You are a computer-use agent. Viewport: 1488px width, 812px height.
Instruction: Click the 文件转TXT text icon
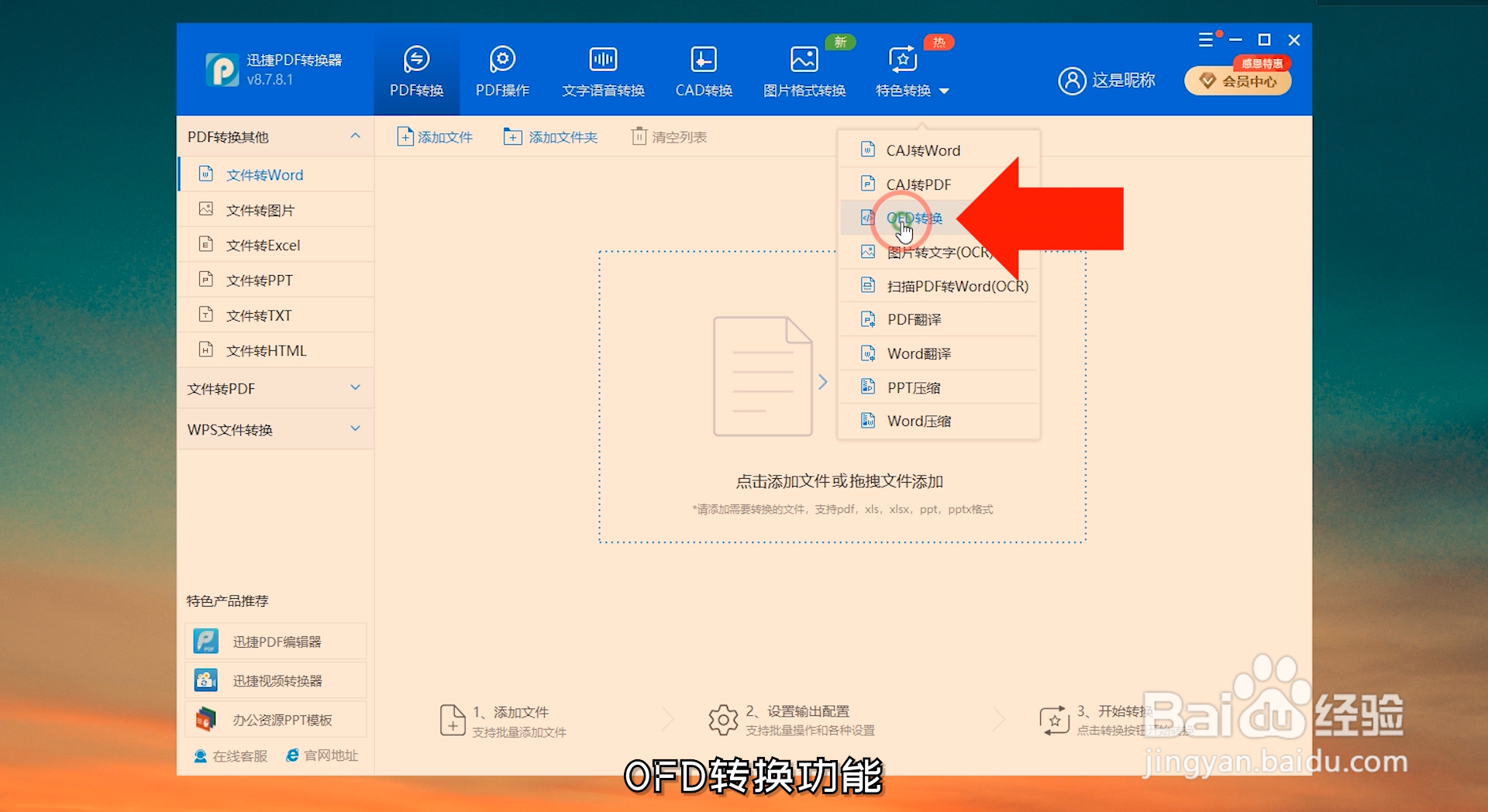(x=205, y=314)
